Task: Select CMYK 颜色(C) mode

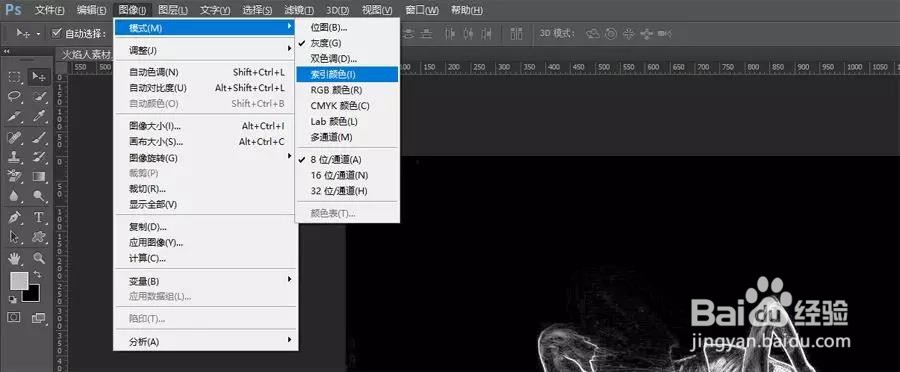Action: pyautogui.click(x=347, y=106)
